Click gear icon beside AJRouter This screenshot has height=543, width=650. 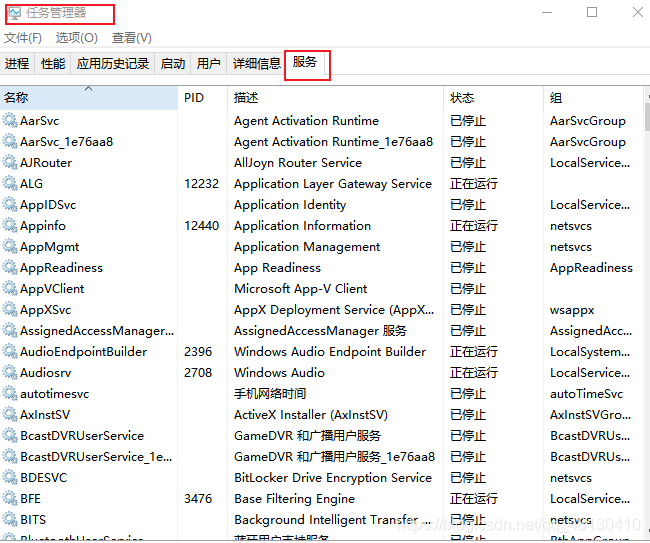[10, 162]
